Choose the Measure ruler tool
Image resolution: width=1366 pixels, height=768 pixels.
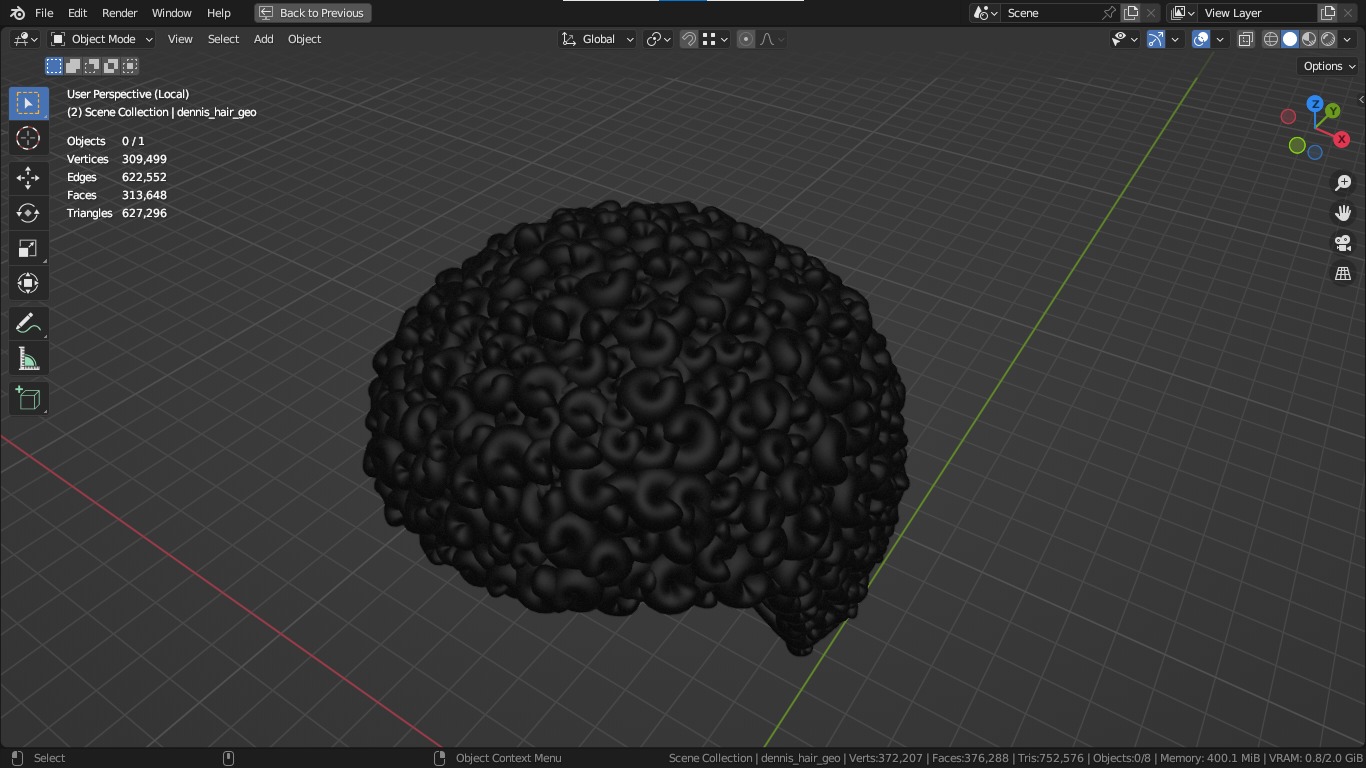click(28, 359)
